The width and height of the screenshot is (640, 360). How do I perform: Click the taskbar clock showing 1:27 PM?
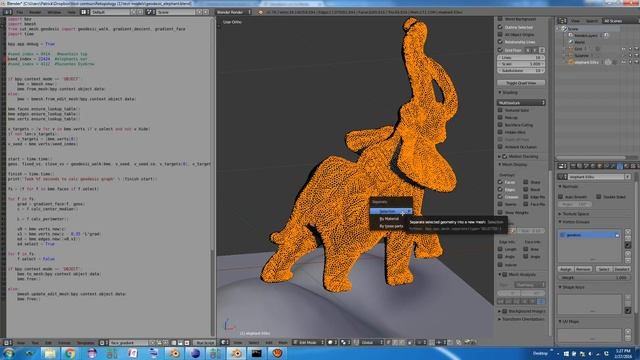(623, 351)
